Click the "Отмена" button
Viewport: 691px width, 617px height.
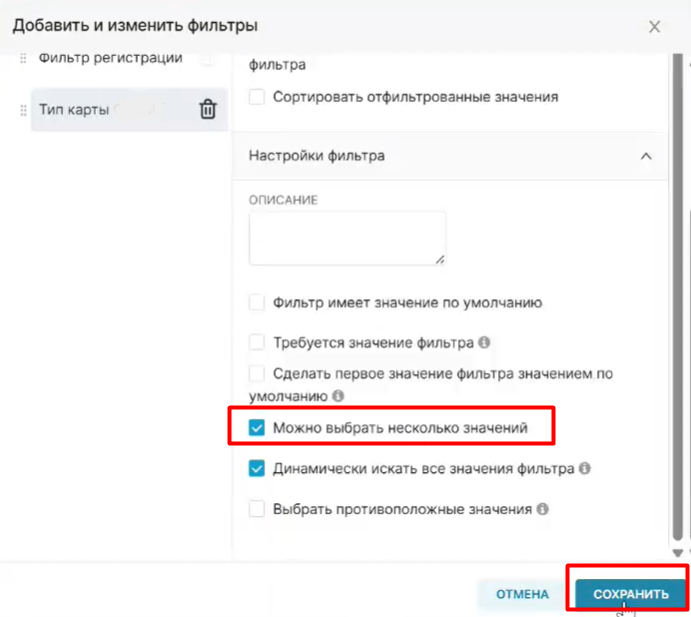click(522, 594)
